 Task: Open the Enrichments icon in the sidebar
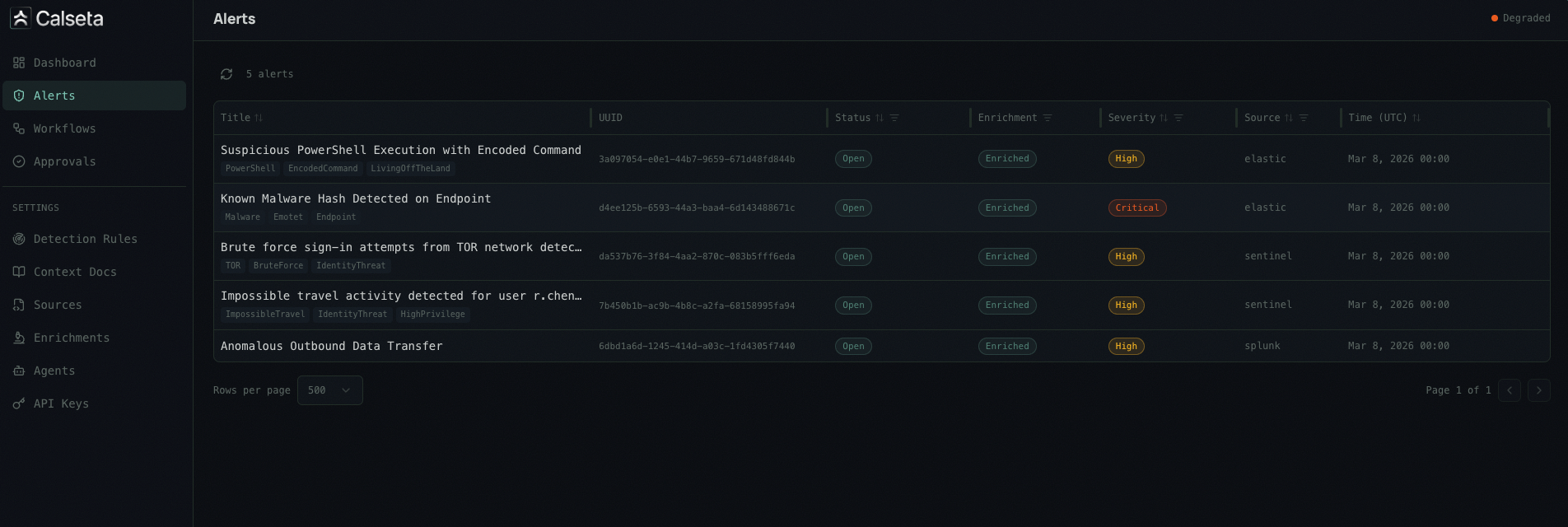18,338
